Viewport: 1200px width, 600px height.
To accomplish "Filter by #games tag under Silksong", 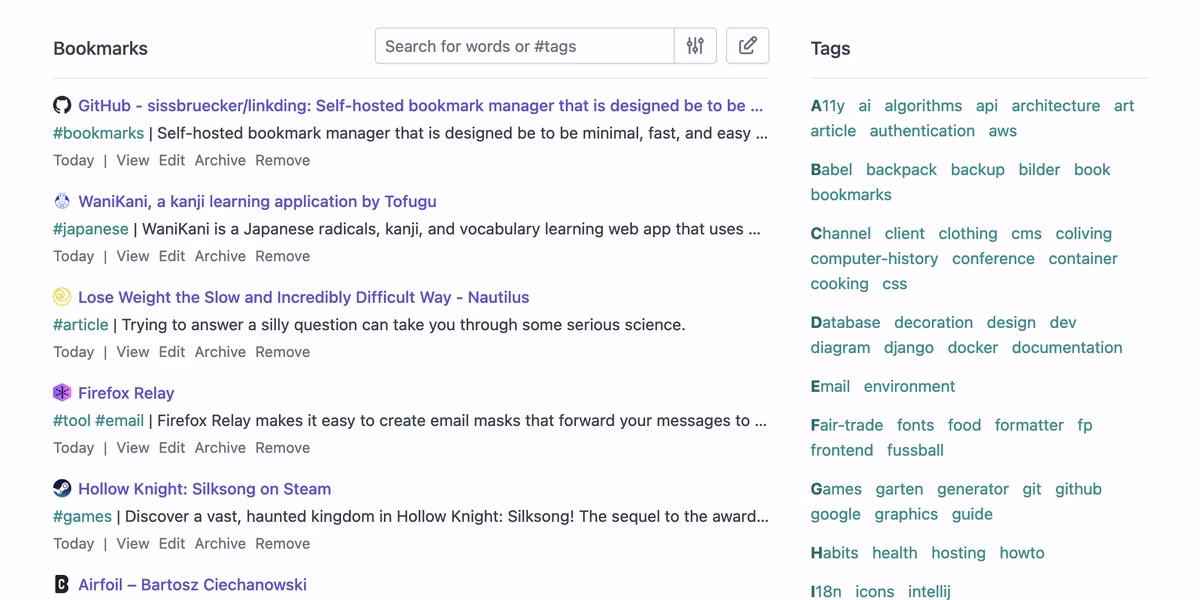I will point(82,517).
